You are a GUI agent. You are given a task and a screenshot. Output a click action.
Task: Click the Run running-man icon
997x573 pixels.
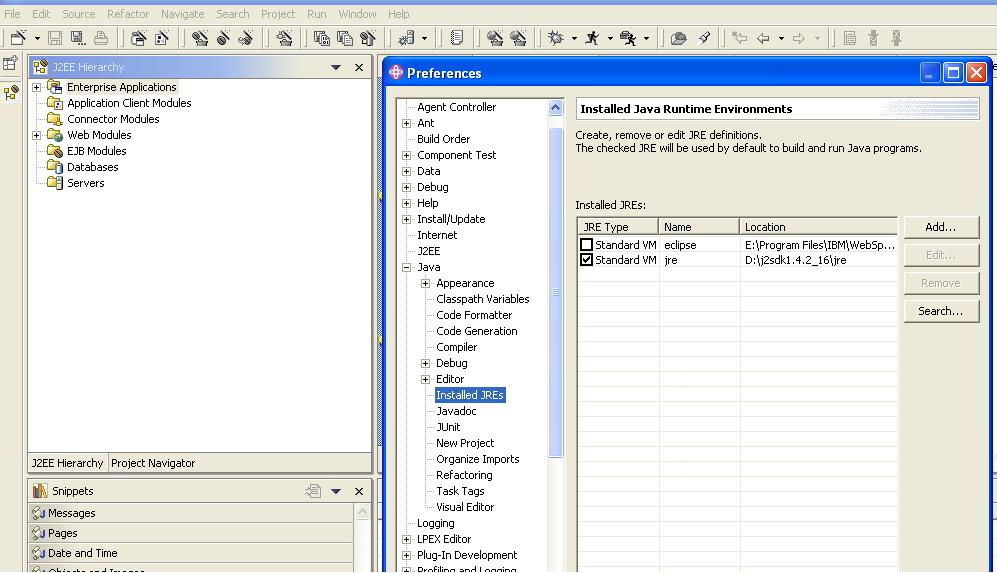(x=592, y=38)
